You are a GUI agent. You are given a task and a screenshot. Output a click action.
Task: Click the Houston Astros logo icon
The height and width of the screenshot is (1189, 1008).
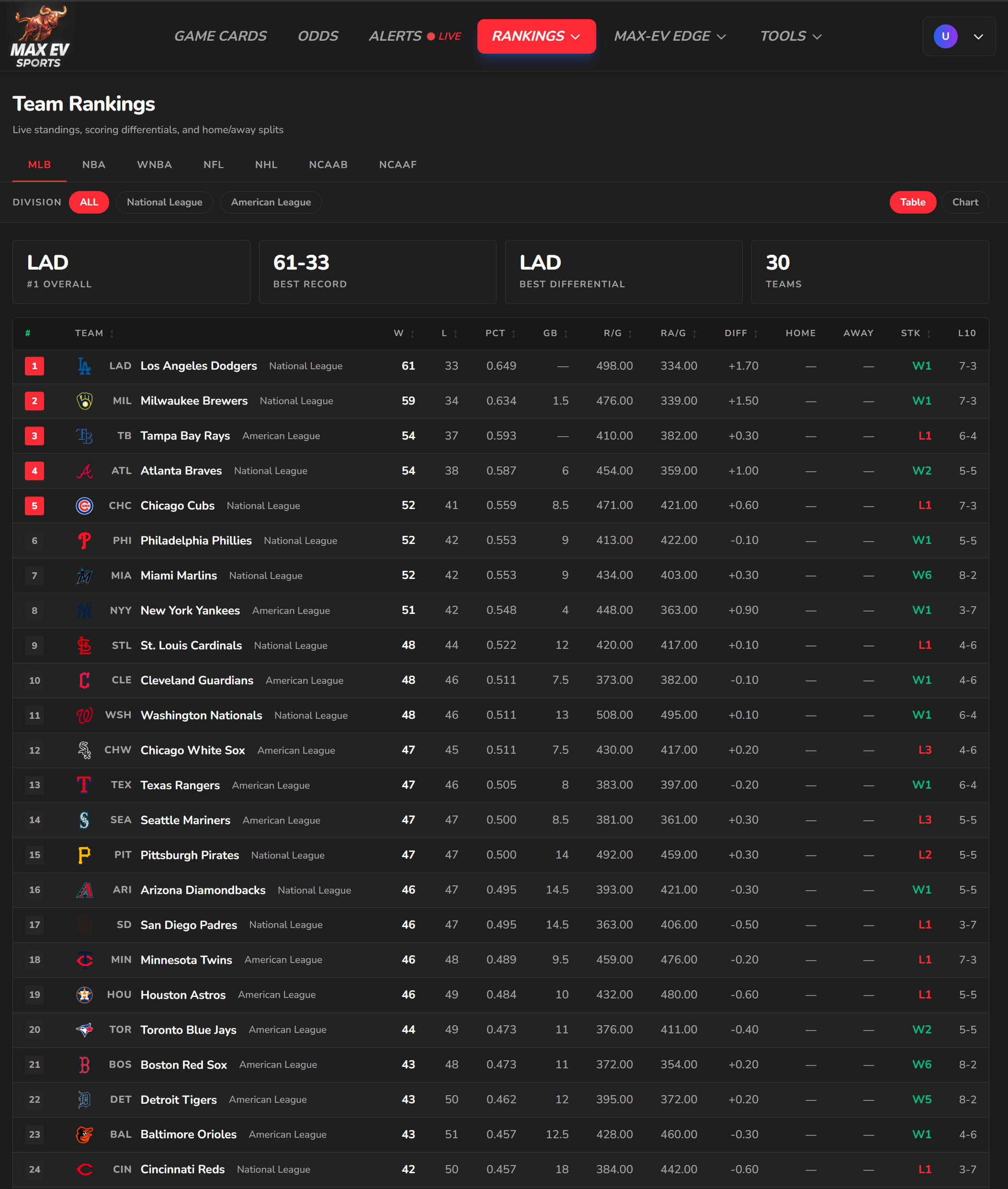point(85,995)
